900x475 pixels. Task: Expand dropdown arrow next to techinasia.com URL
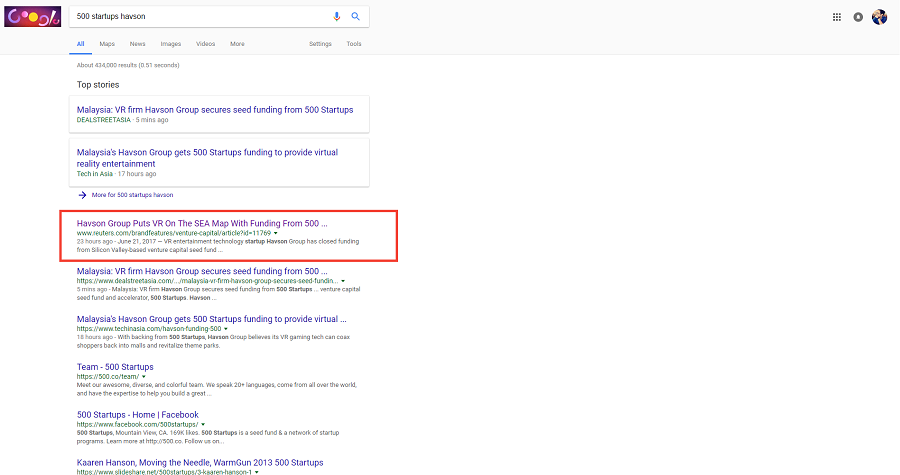226,329
